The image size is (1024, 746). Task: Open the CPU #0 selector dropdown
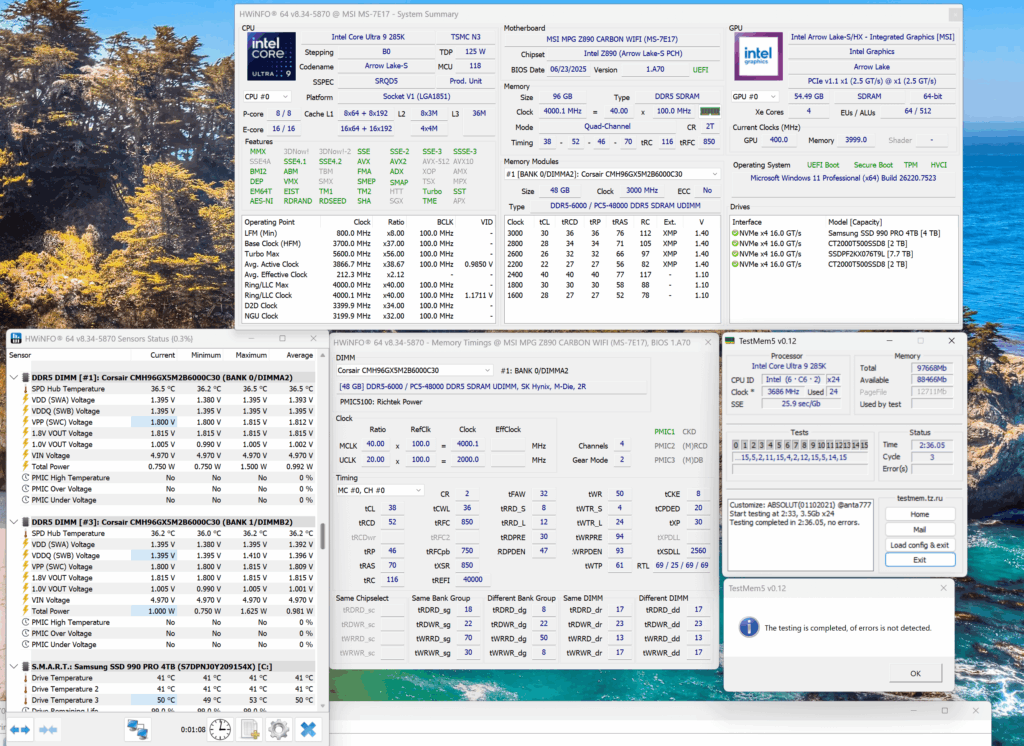click(266, 97)
